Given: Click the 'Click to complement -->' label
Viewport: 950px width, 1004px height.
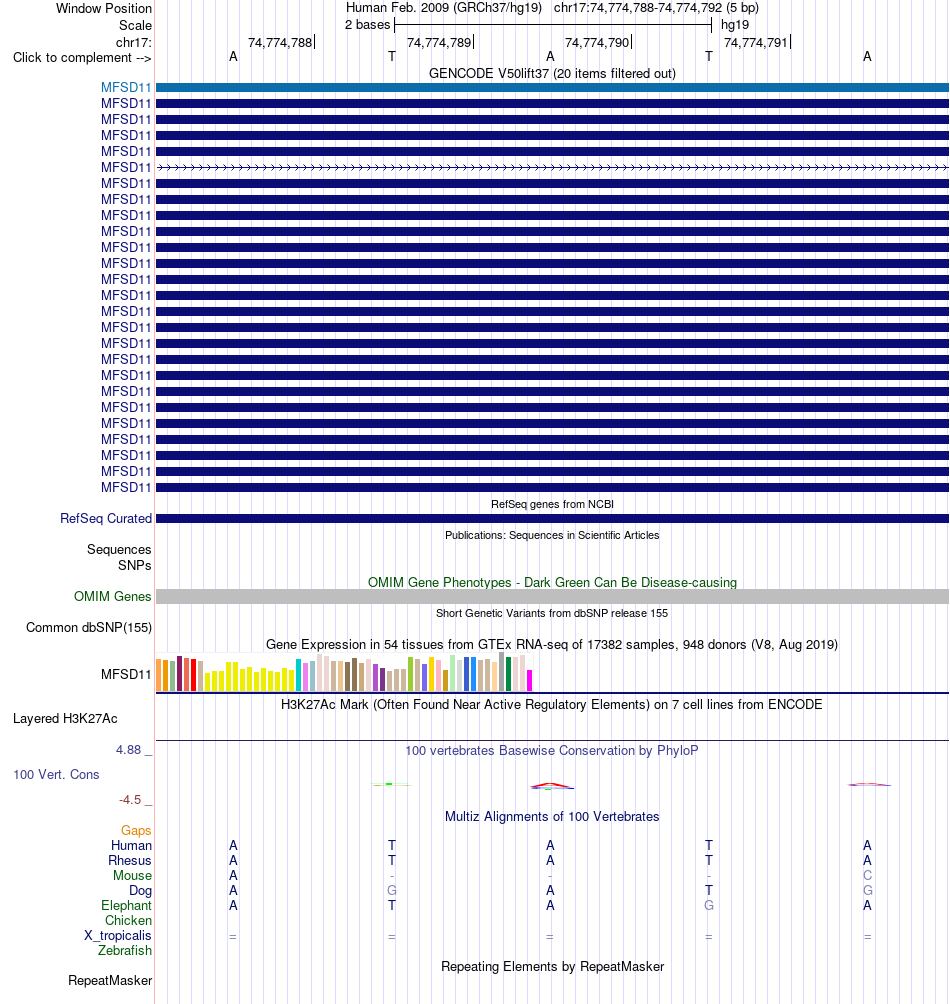Looking at the screenshot, I should [82, 58].
